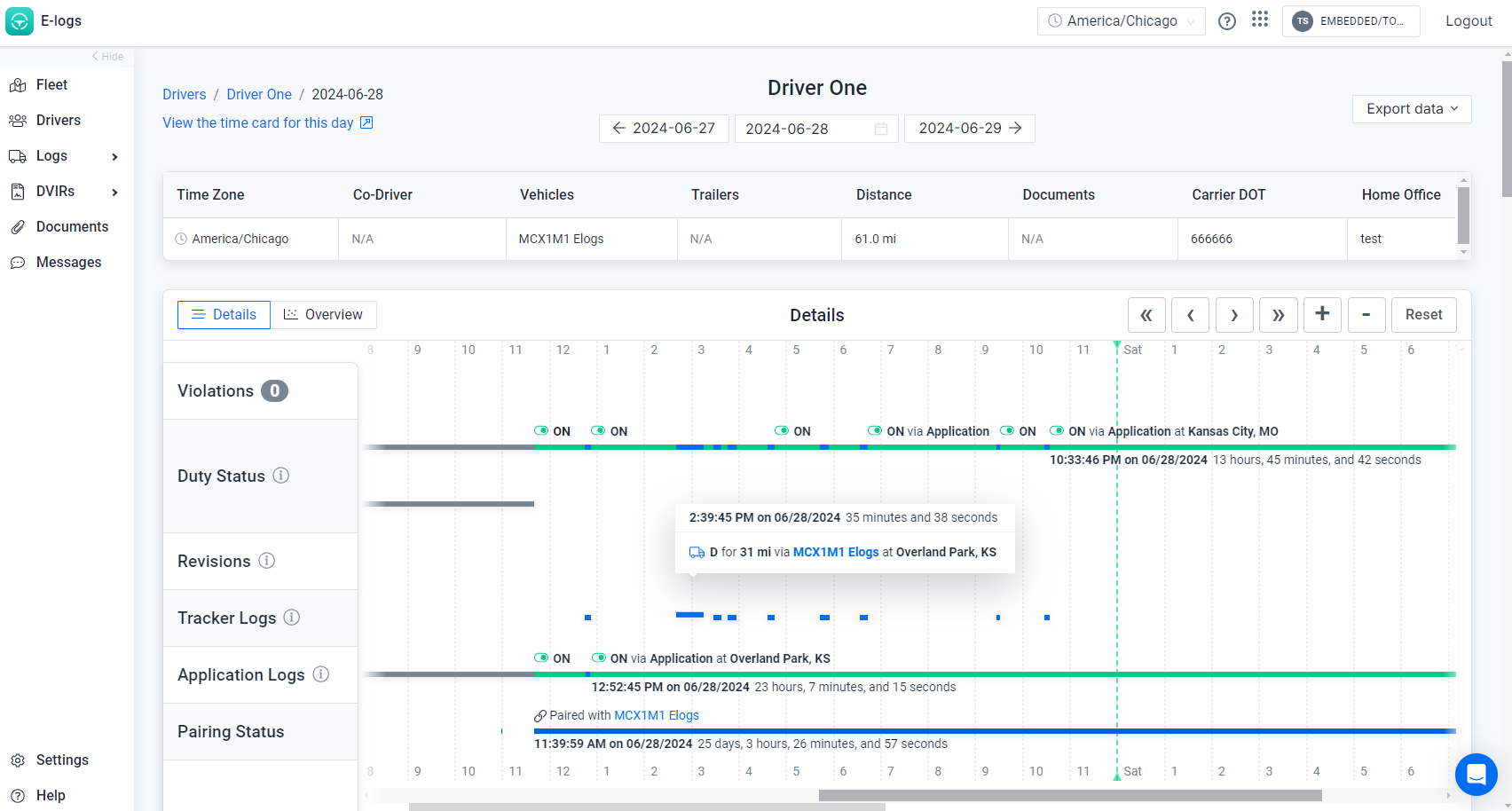Click the Duty Status info icon
Viewport: 1512px width, 811px height.
(280, 476)
